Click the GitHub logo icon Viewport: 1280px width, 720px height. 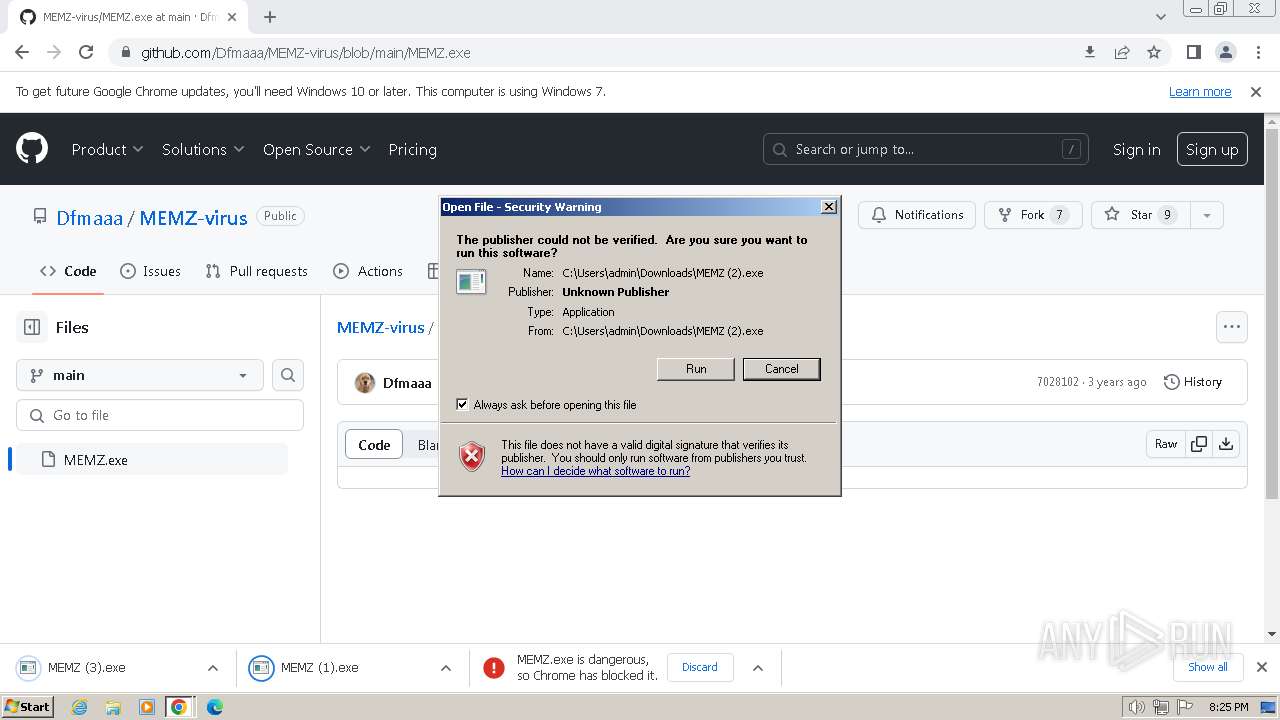coord(32,149)
